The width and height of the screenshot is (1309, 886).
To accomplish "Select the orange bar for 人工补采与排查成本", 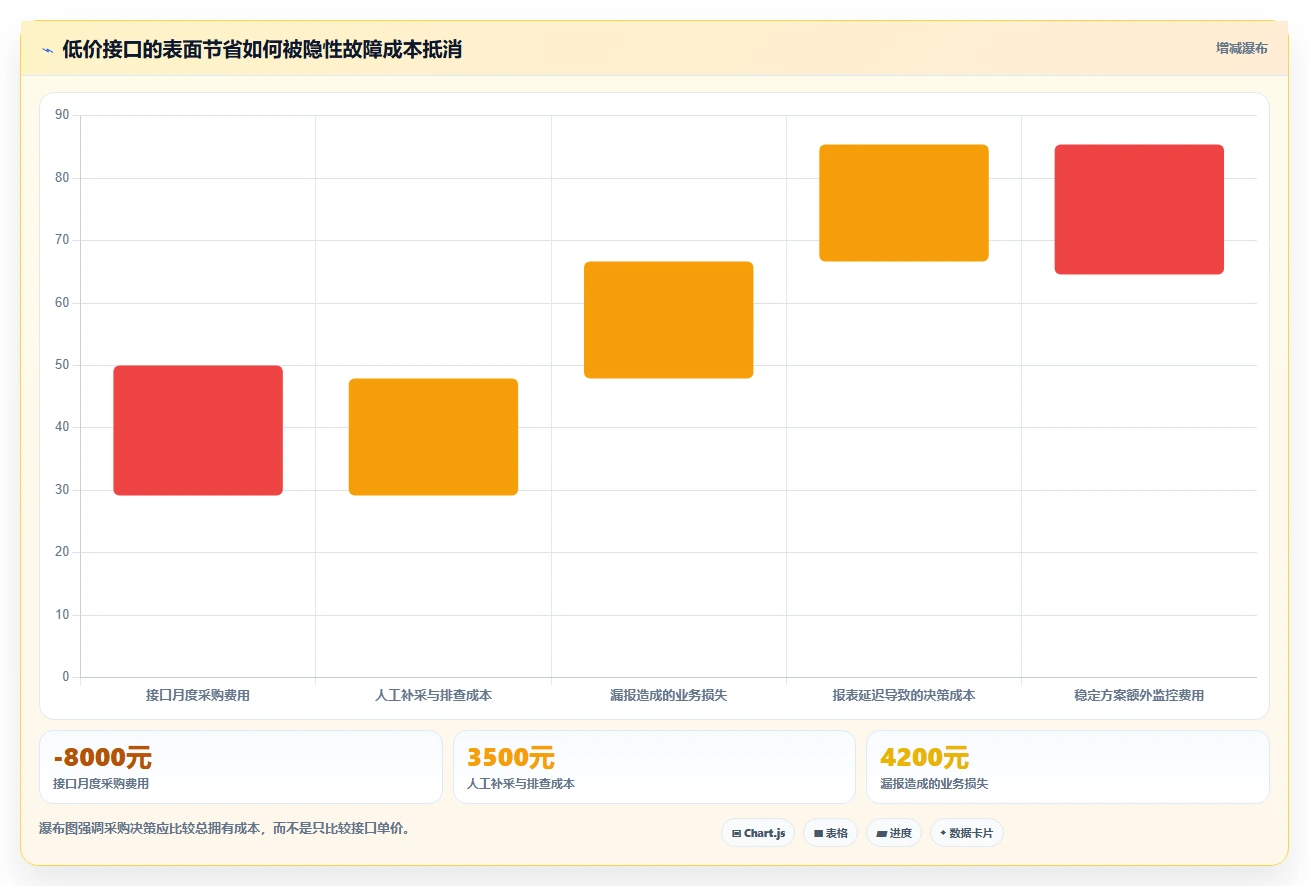I will tap(433, 437).
